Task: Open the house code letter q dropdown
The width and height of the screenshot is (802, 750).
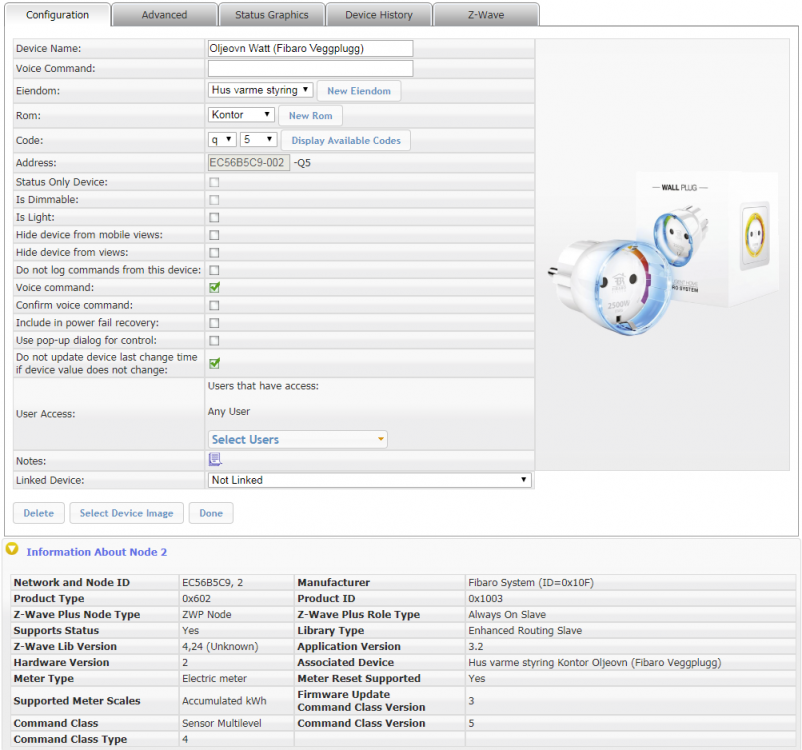Action: coord(222,140)
